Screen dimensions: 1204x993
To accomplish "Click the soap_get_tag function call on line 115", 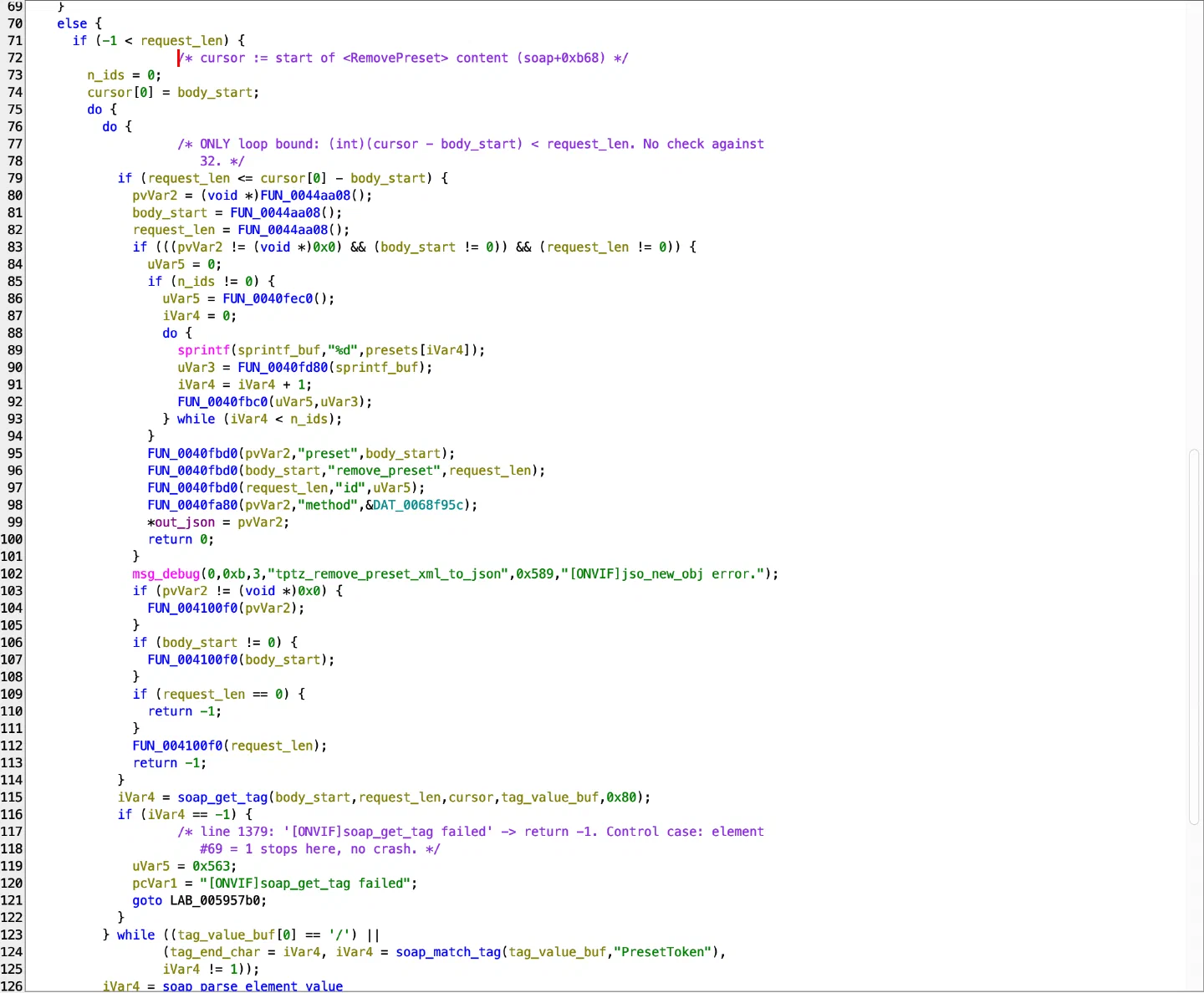I will tap(222, 797).
